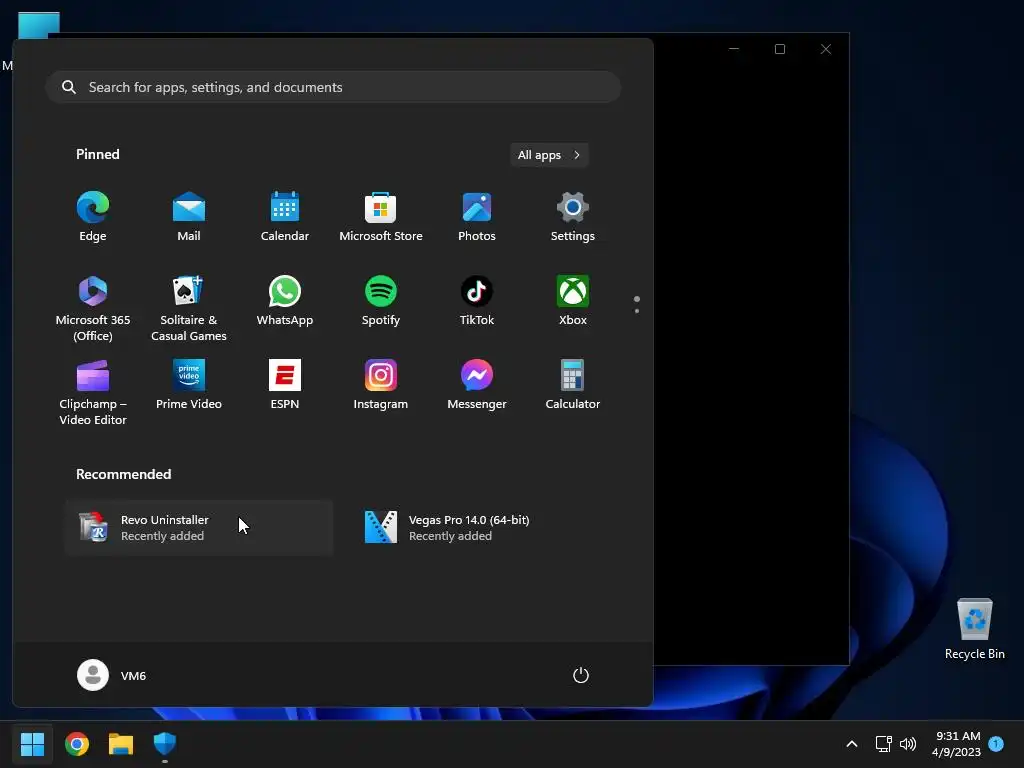The image size is (1024, 768).
Task: Go to next pinned apps page dot
Action: point(637,311)
